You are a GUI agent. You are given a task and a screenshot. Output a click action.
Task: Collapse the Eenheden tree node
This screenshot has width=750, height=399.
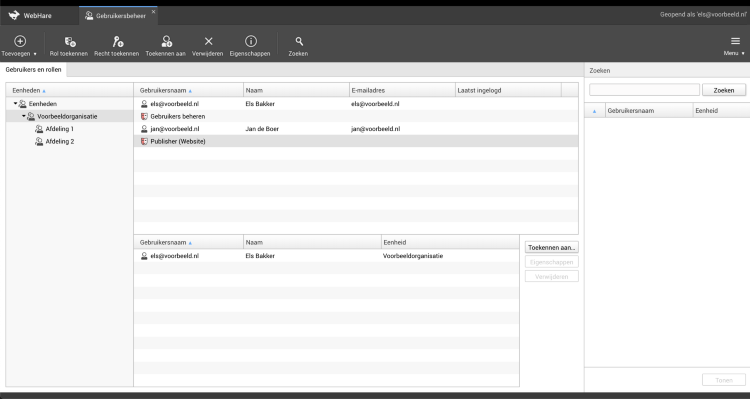point(15,103)
